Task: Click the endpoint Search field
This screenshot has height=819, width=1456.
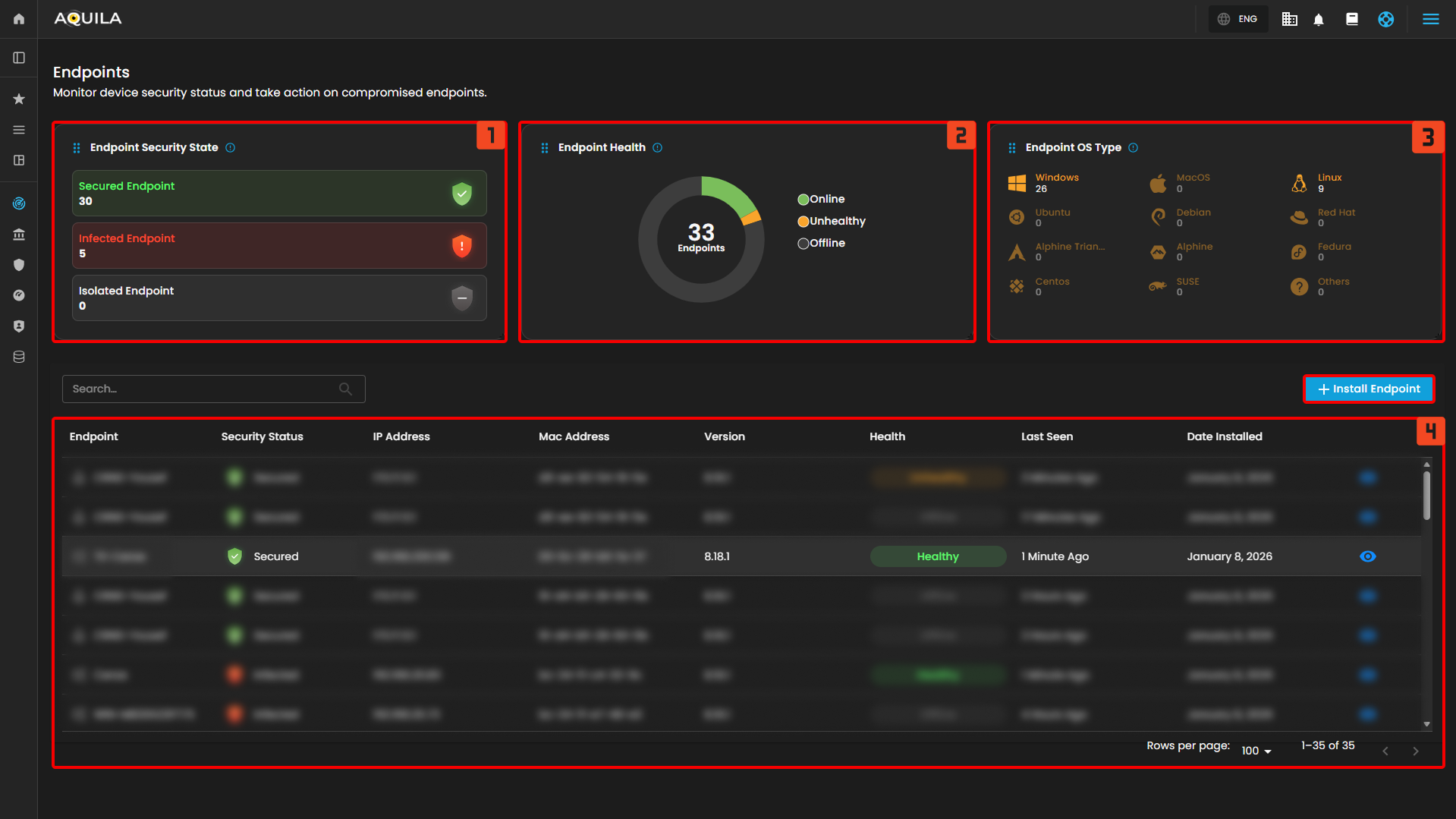Action: pos(201,389)
